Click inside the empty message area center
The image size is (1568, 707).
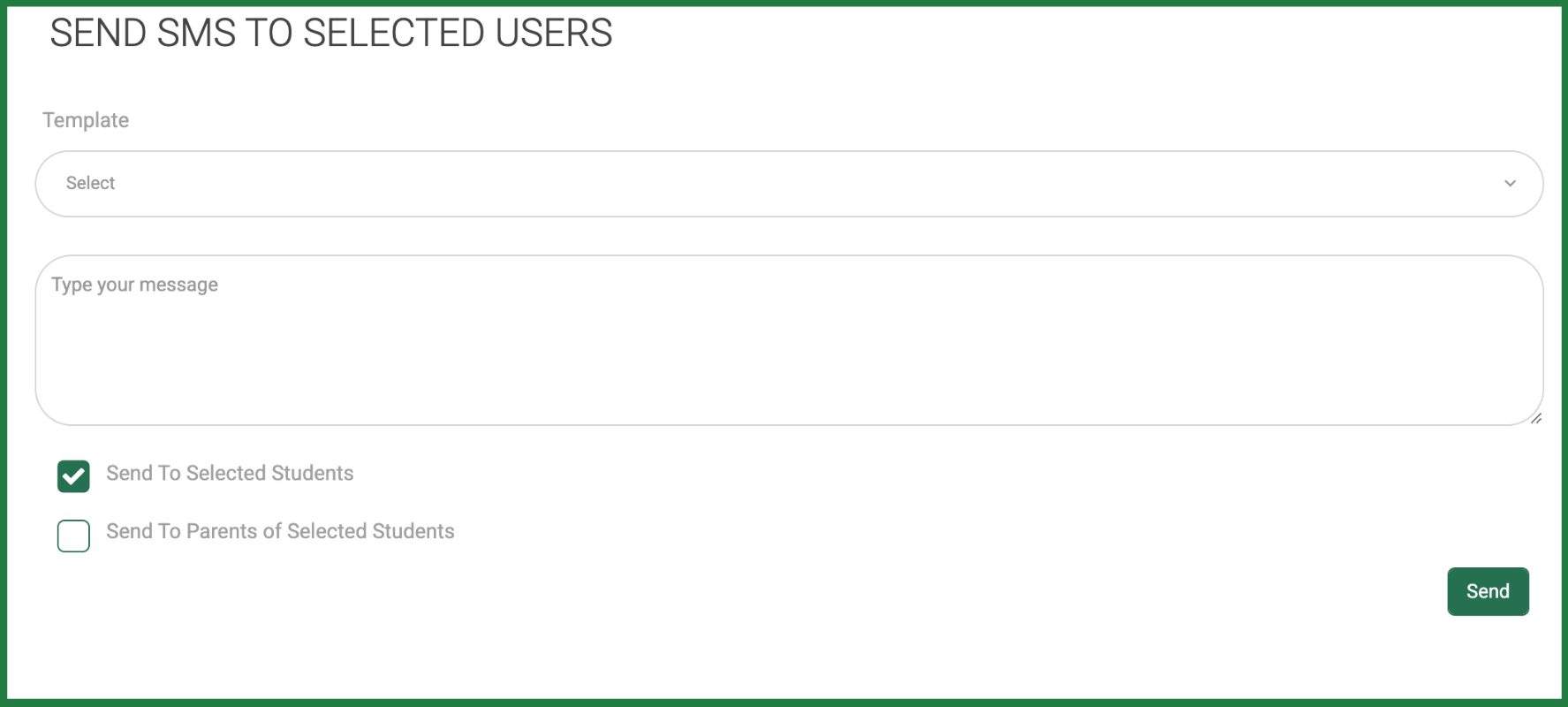[789, 340]
